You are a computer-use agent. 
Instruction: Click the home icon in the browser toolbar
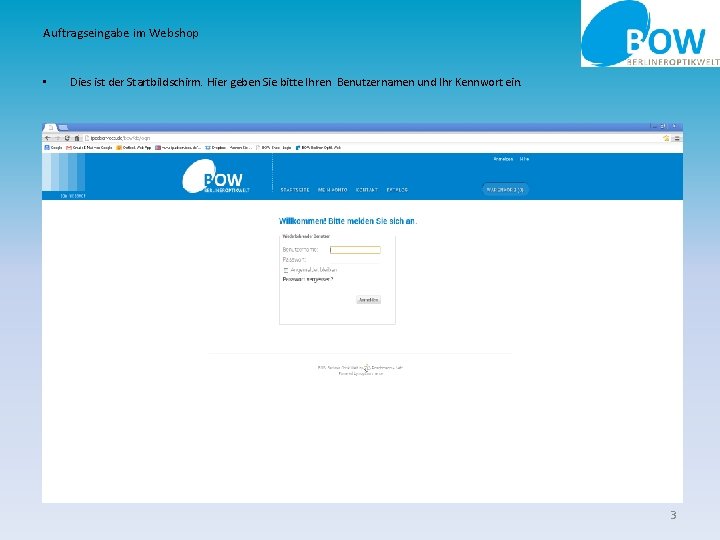coord(77,138)
